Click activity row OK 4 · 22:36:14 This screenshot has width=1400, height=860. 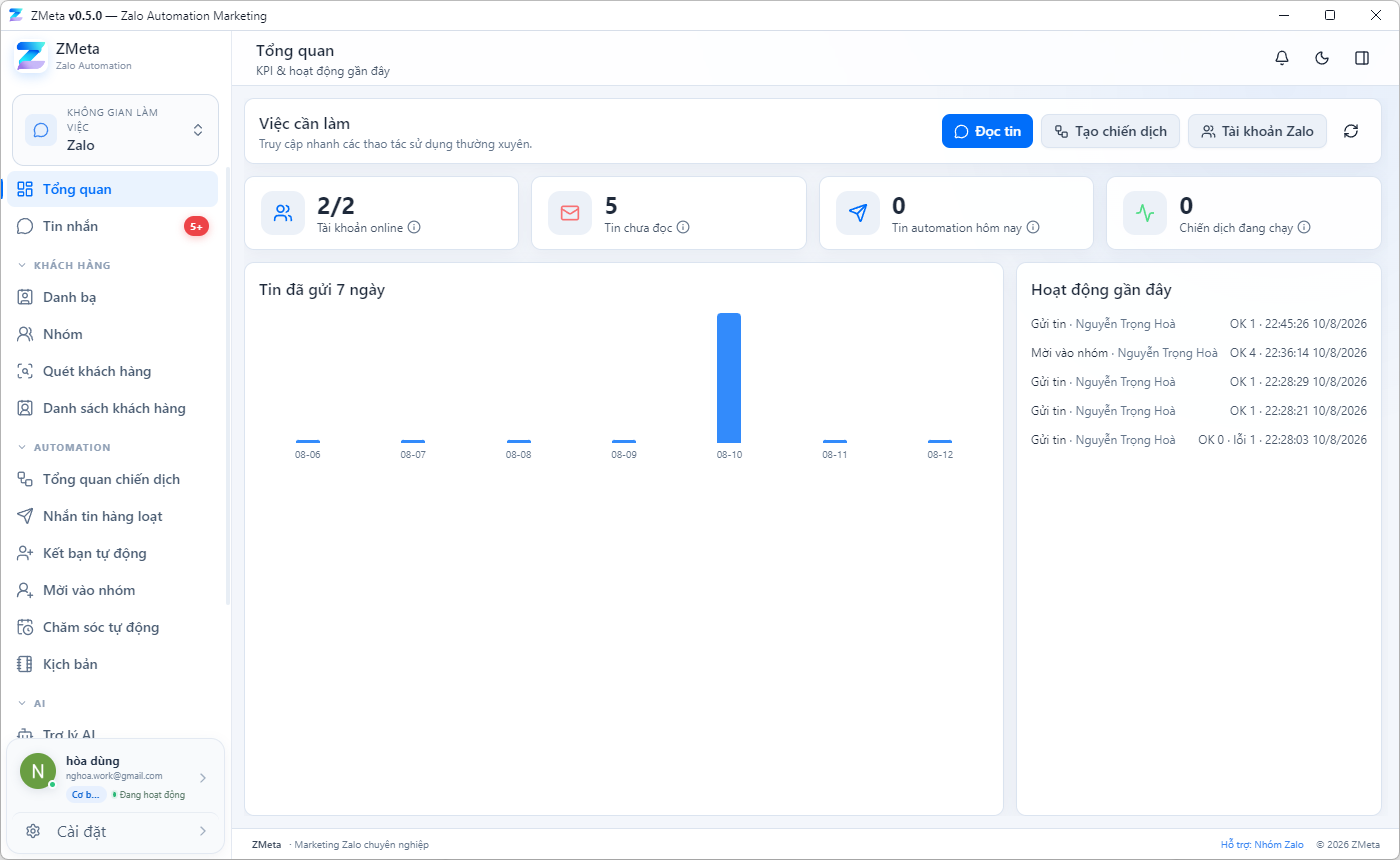[1199, 353]
